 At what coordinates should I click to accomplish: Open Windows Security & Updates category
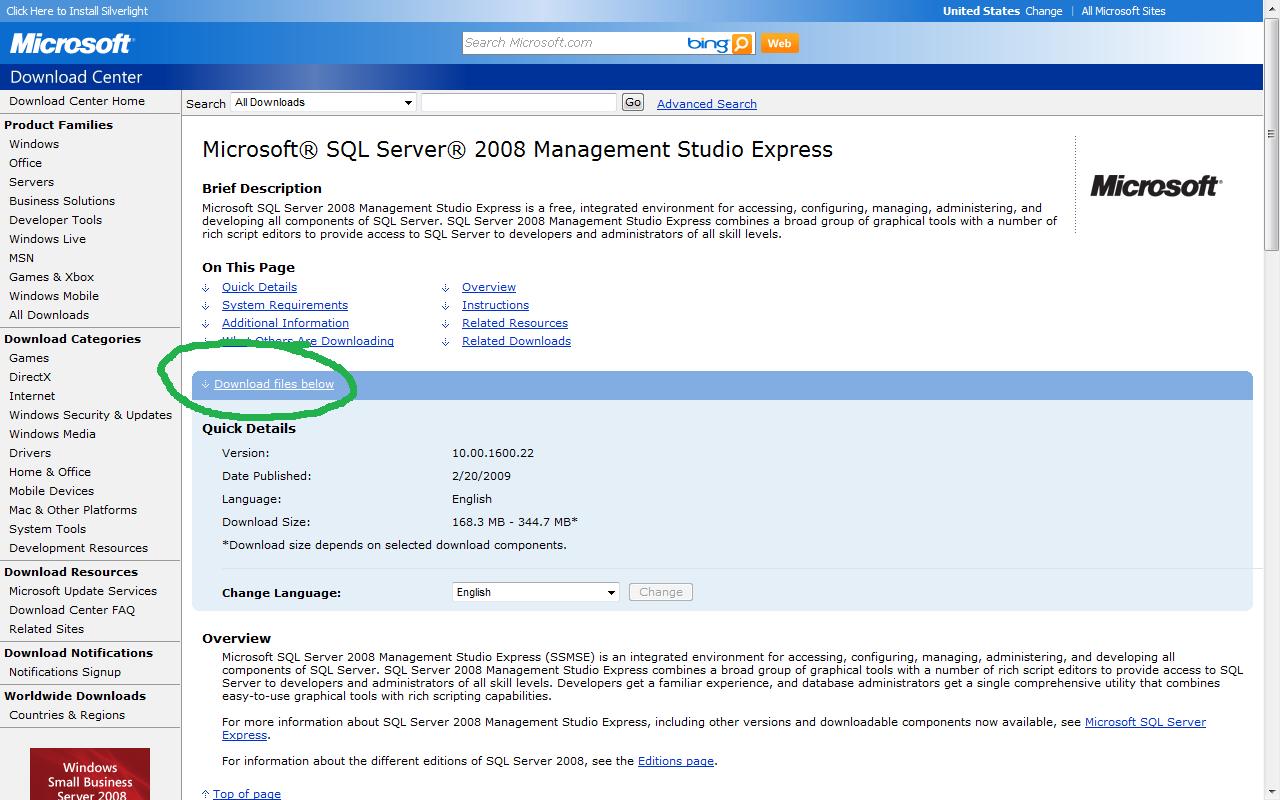click(x=90, y=415)
